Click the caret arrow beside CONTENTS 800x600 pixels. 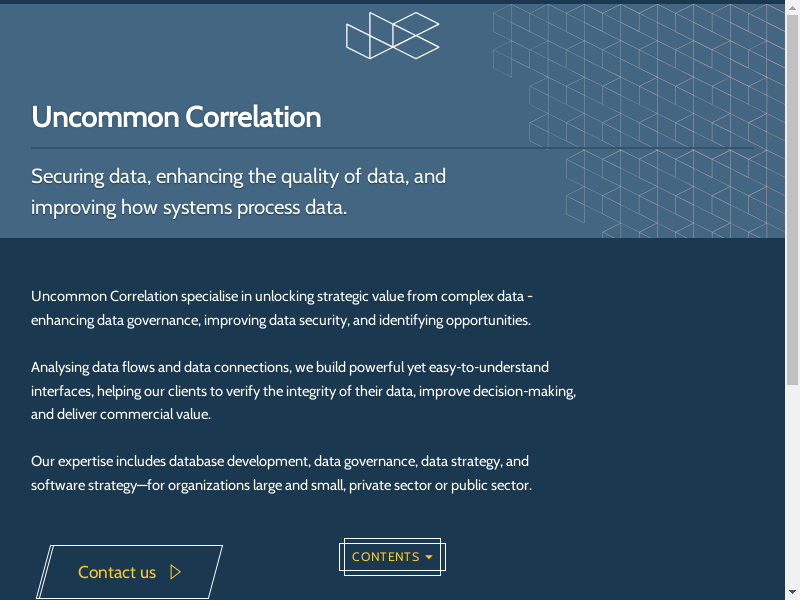(429, 557)
